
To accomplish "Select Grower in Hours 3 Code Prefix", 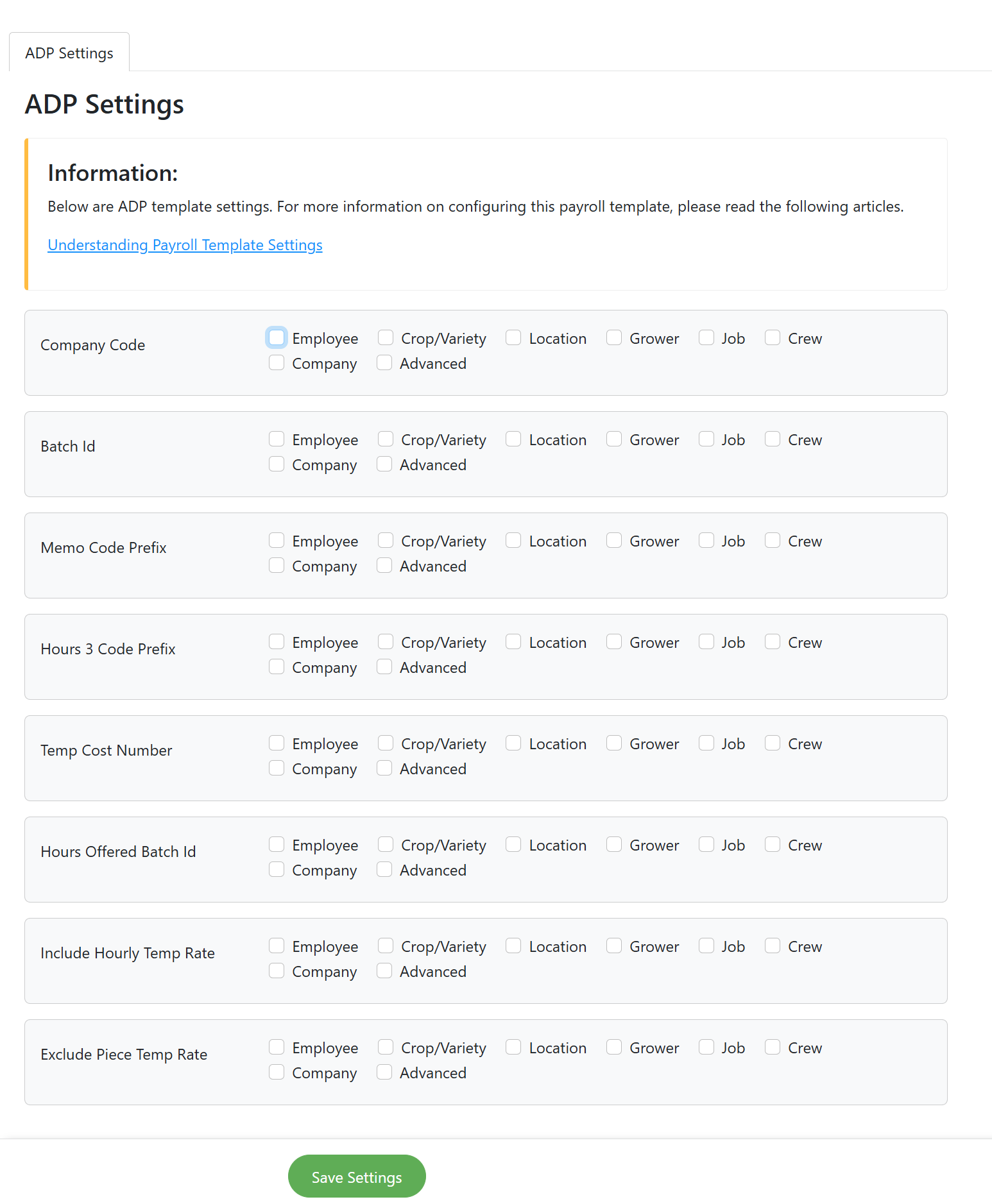I will pos(614,641).
